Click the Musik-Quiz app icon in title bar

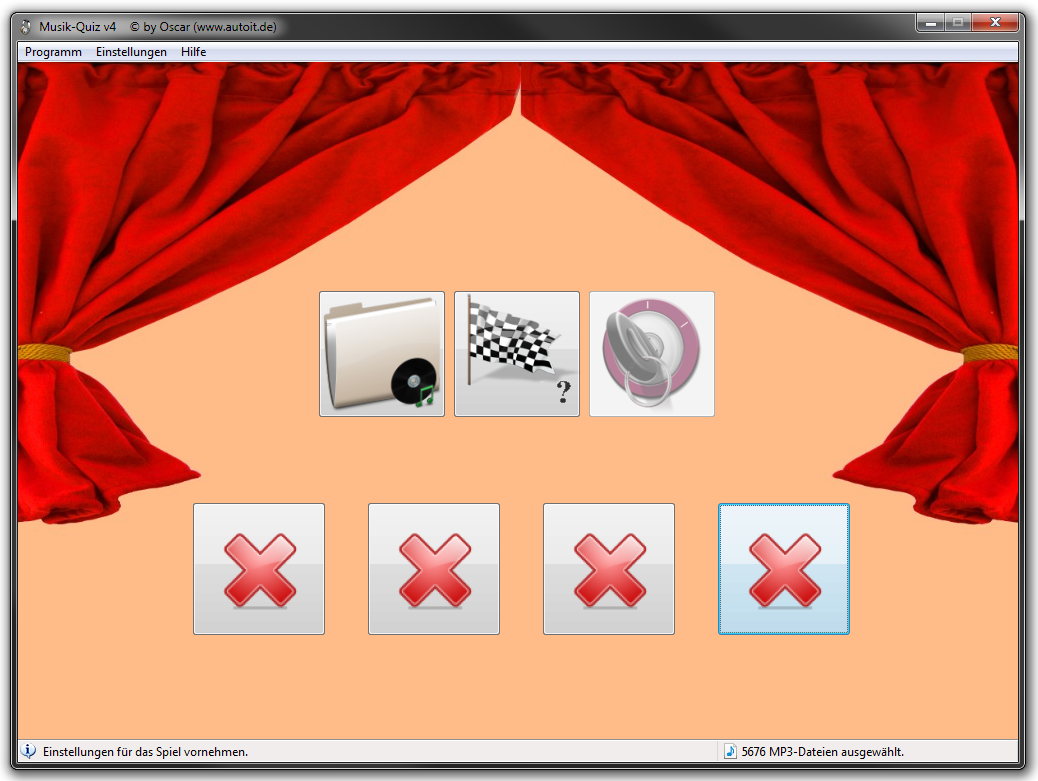point(26,26)
